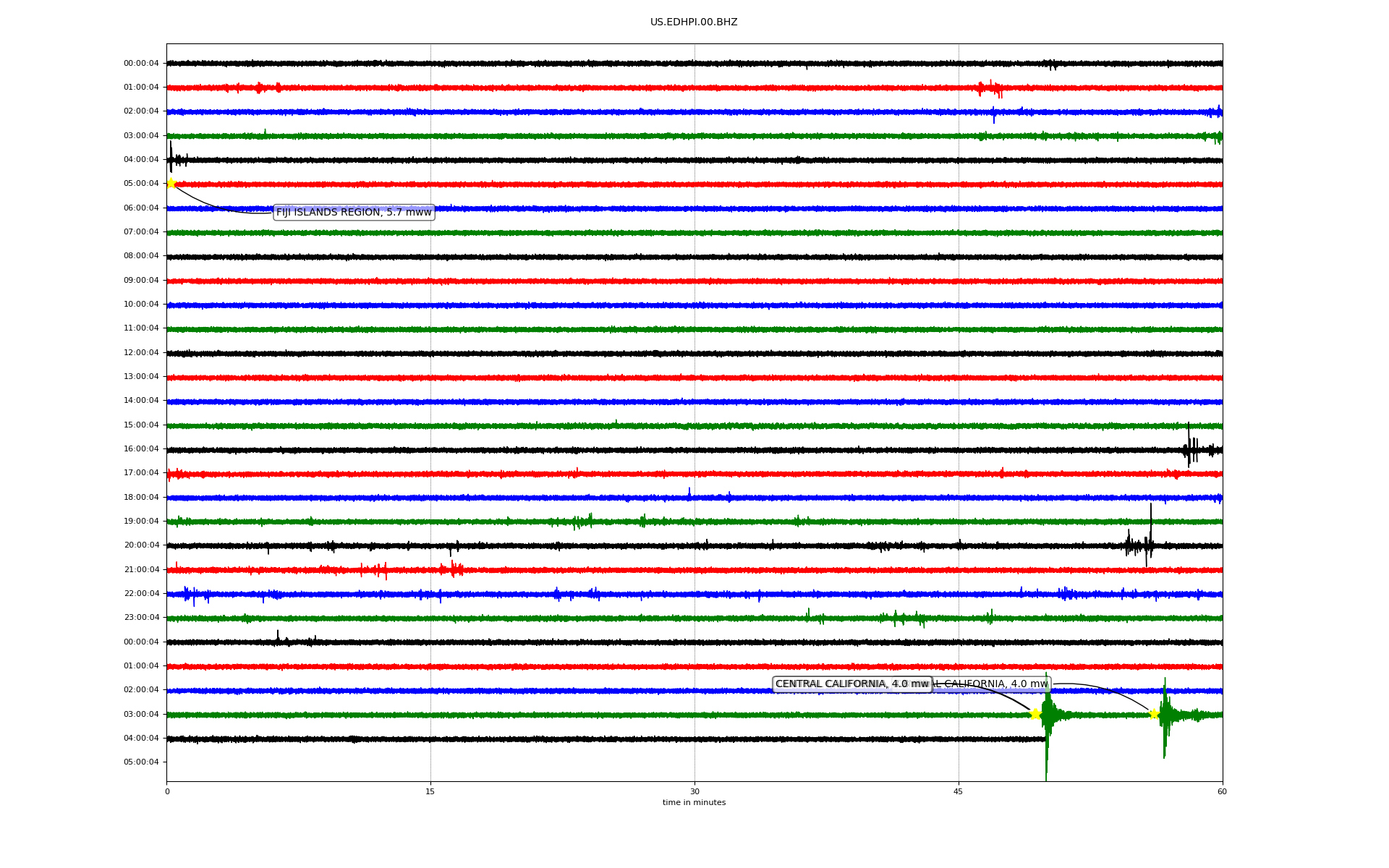Click the 45 minute axis tick label
The width and height of the screenshot is (1389, 868).
(959, 791)
